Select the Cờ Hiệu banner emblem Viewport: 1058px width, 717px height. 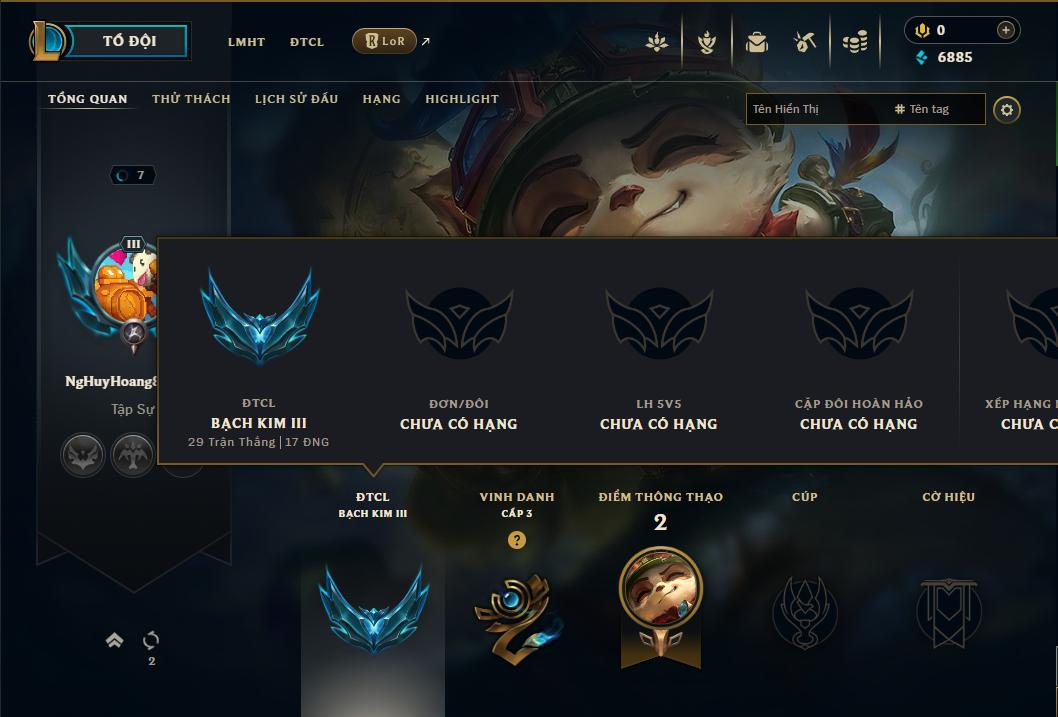click(x=949, y=612)
